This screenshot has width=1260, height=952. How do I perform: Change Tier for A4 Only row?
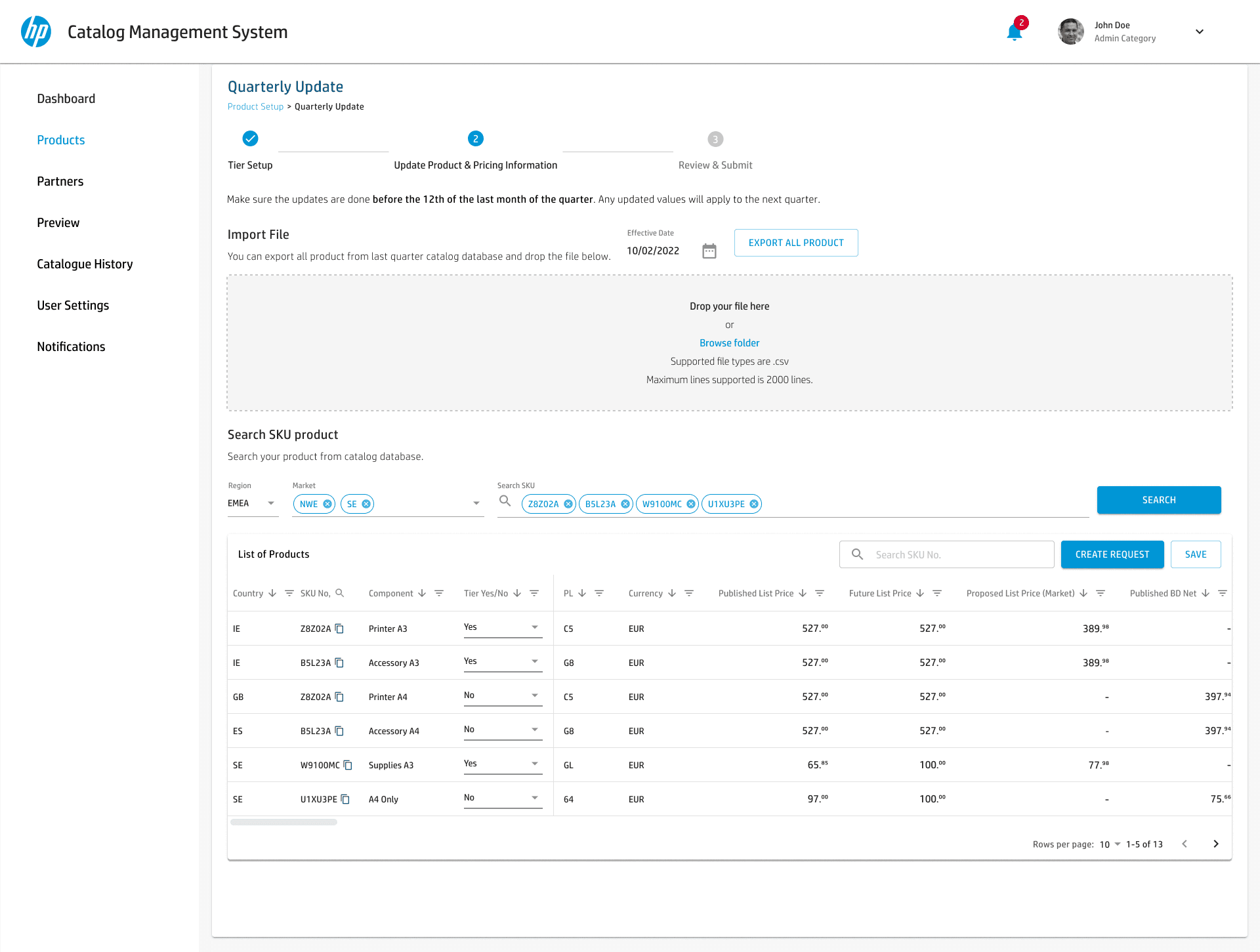(x=503, y=798)
